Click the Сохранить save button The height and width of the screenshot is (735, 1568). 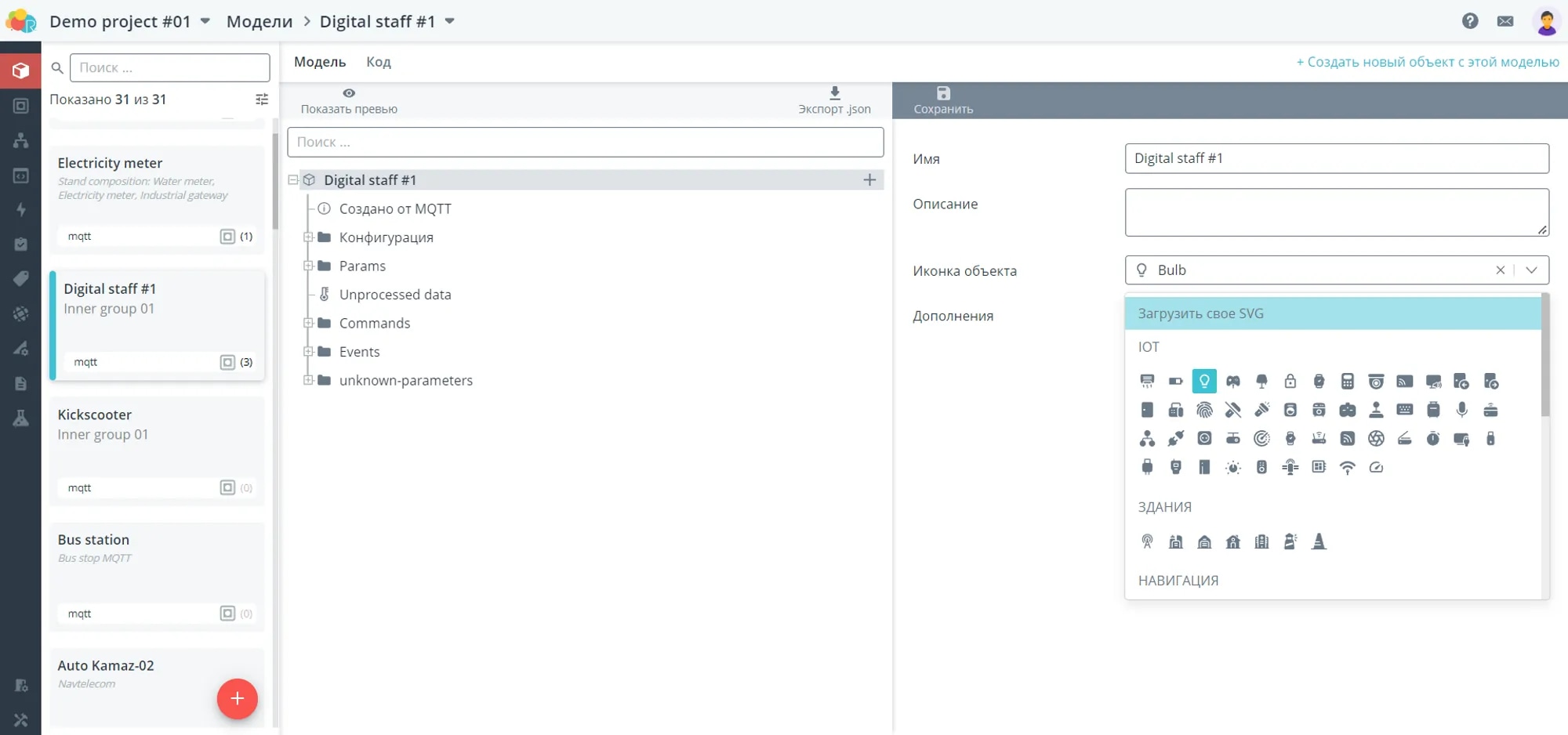click(943, 100)
